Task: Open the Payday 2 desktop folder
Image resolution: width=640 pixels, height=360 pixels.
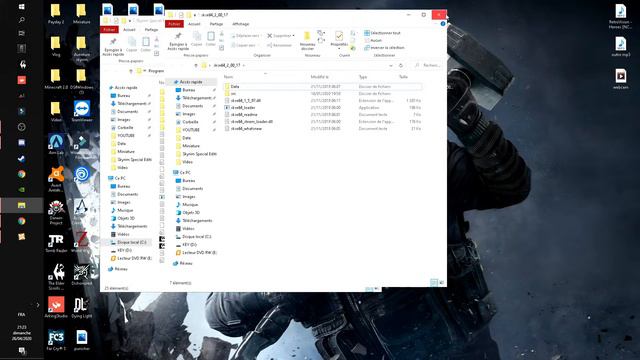Action: click(x=56, y=14)
